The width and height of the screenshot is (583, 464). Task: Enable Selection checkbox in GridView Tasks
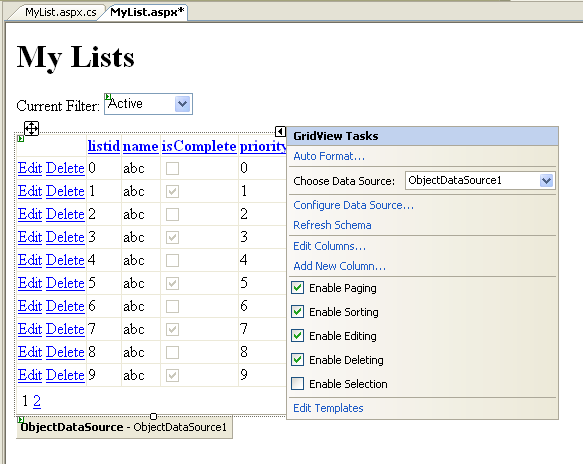(297, 383)
